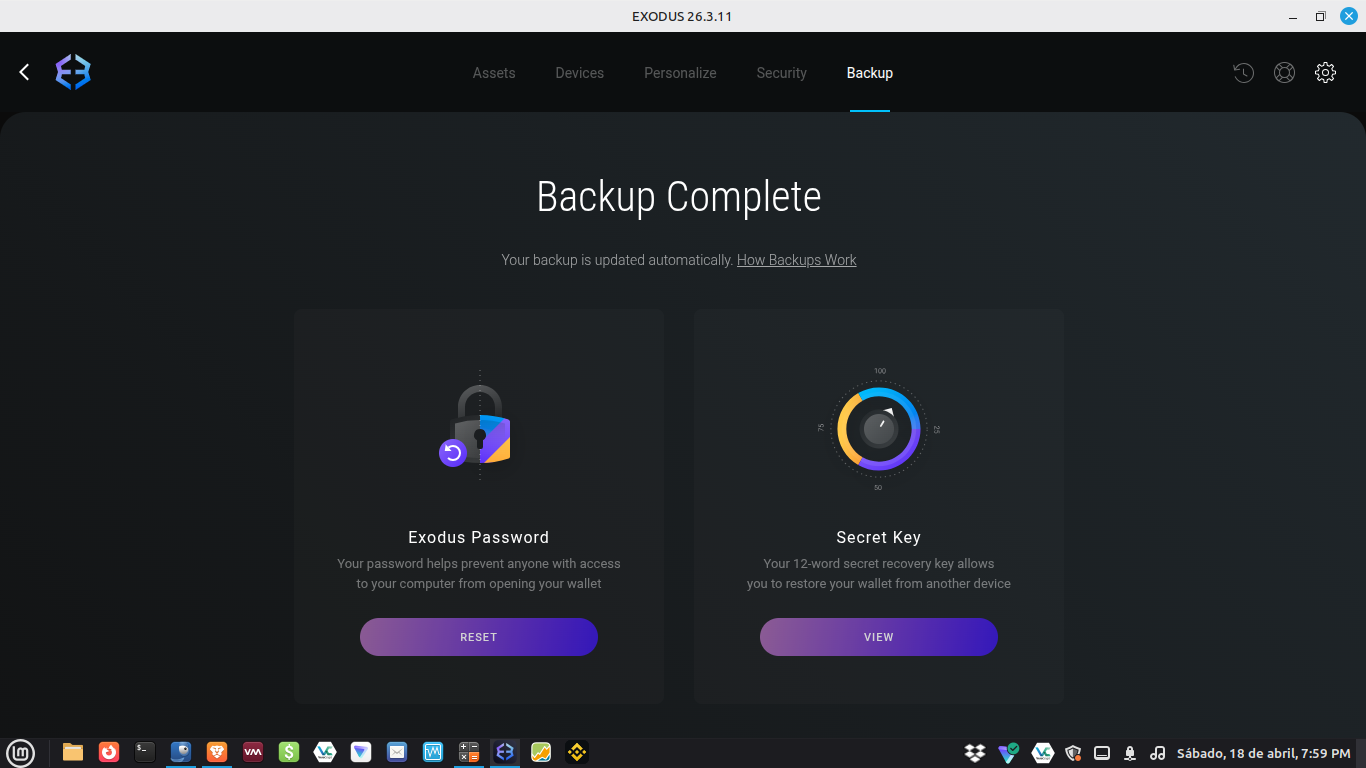Viewport: 1366px width, 768px height.
Task: Minimize the Exodus window
Action: click(x=1293, y=16)
